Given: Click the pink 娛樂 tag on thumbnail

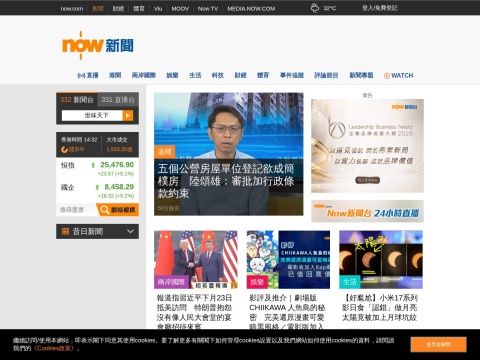Looking at the screenshot, I should coord(257,282).
